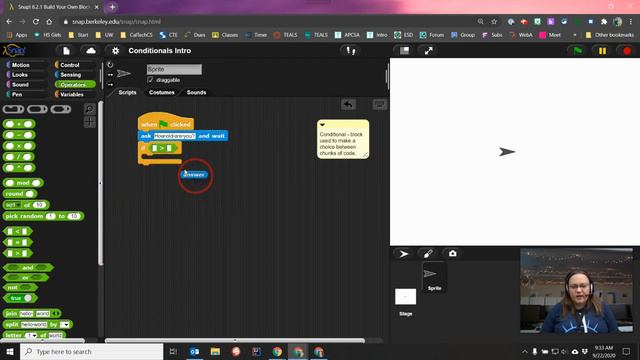Click the not operator block

[x=20, y=288]
